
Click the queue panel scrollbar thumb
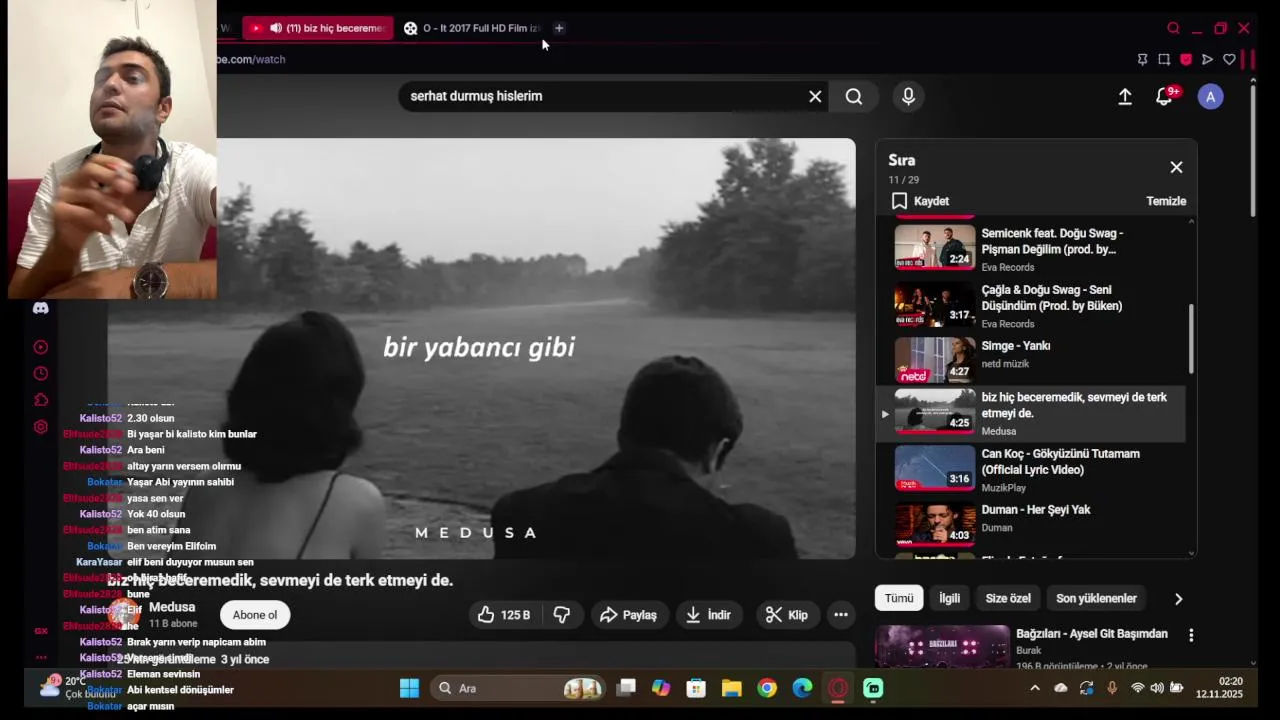click(x=1190, y=338)
